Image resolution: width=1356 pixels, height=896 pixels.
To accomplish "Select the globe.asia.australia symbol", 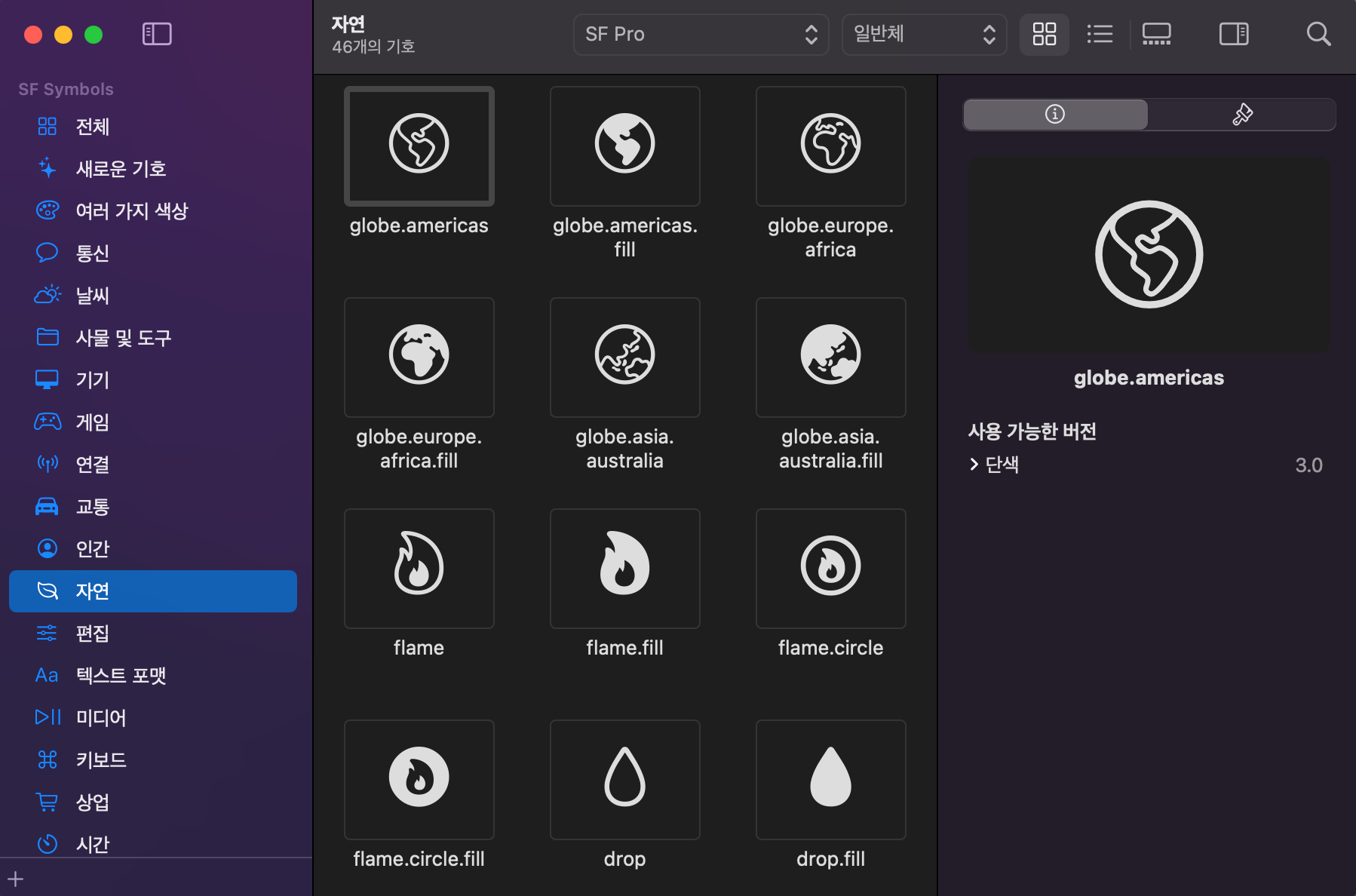I will [625, 357].
